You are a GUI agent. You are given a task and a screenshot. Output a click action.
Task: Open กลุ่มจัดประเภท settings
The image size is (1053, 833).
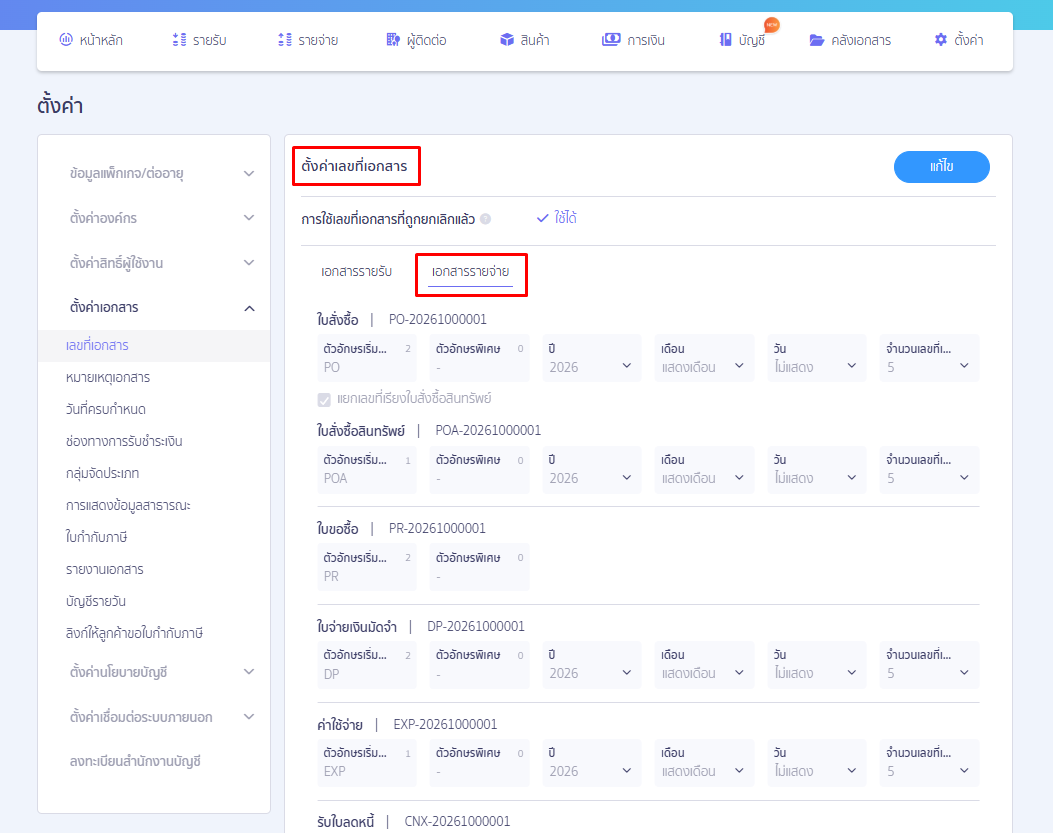click(x=102, y=474)
